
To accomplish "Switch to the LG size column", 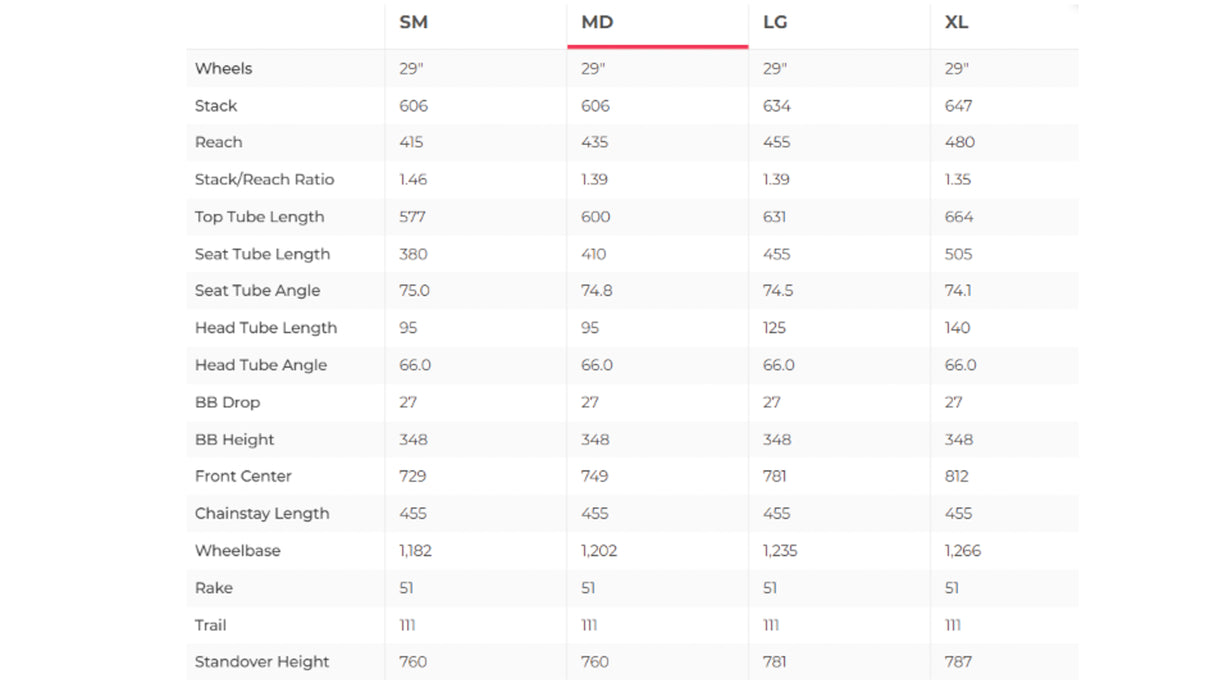I will tap(775, 23).
